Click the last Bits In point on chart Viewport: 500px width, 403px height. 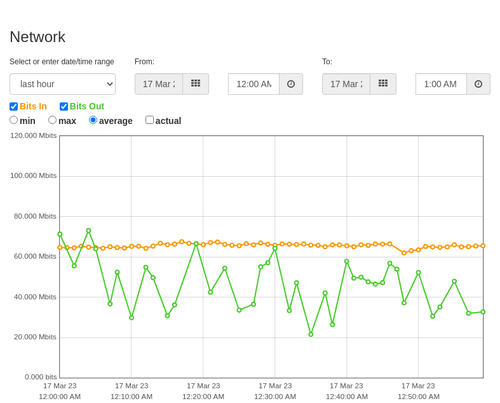(x=483, y=246)
